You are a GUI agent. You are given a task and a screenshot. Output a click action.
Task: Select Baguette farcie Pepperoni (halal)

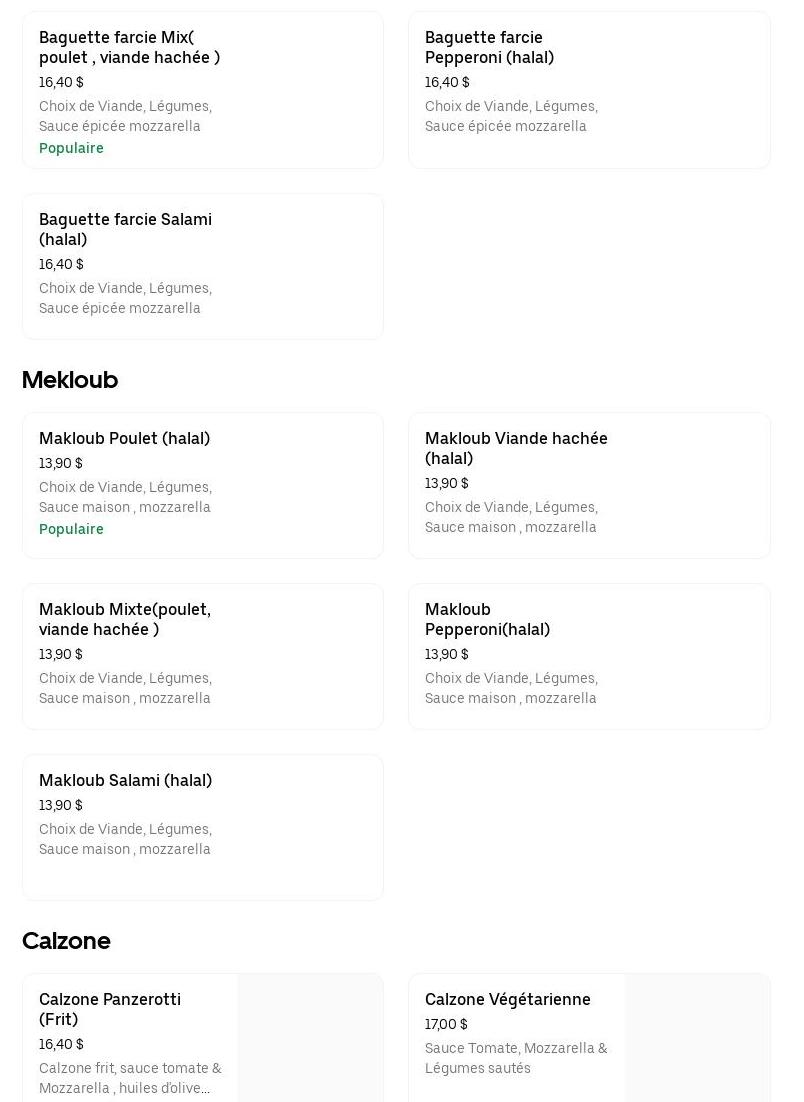tap(589, 89)
